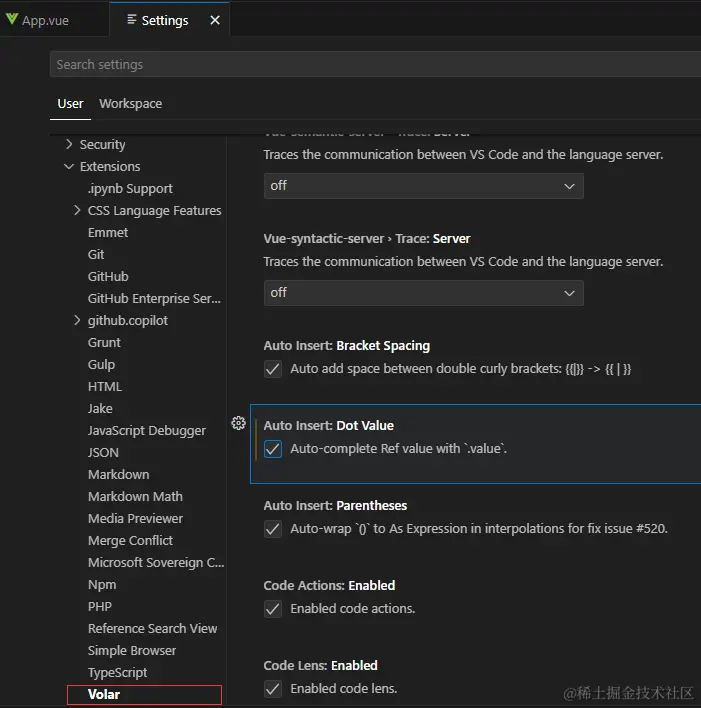The image size is (701, 708).
Task: Click the Search settings input field
Action: coord(370,65)
